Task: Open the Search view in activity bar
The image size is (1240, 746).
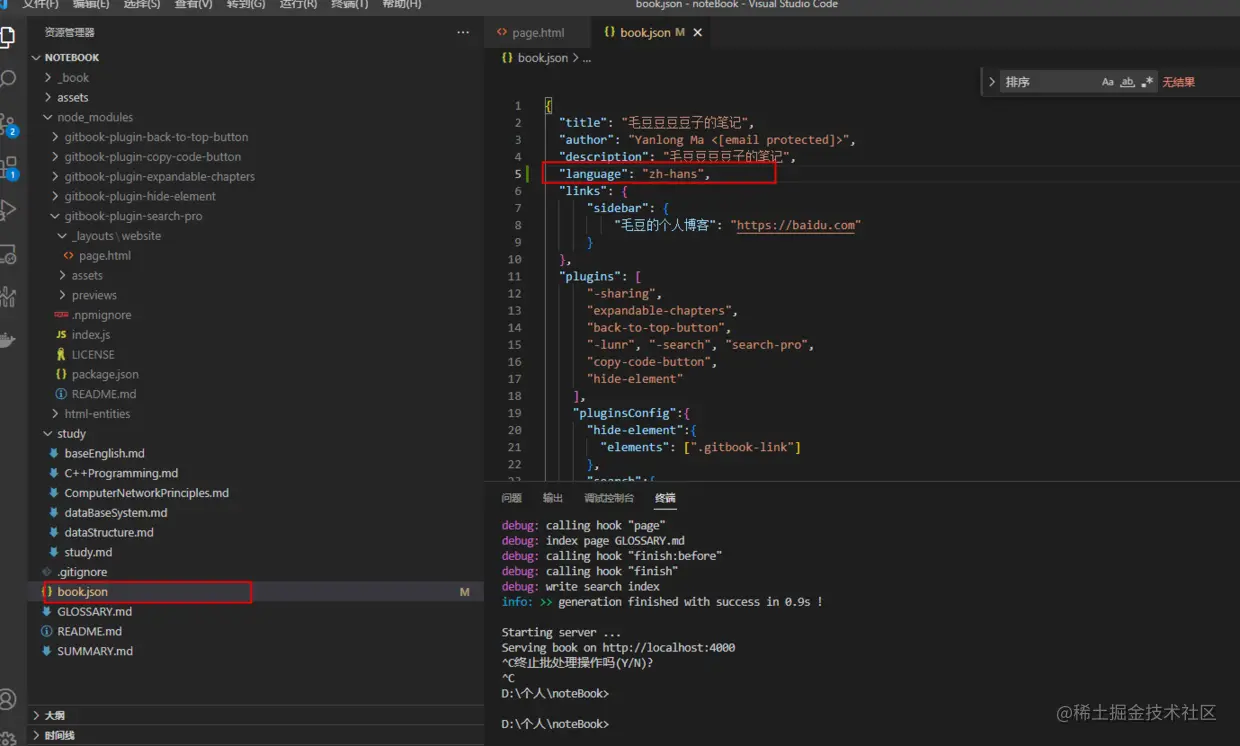Action: pos(8,79)
